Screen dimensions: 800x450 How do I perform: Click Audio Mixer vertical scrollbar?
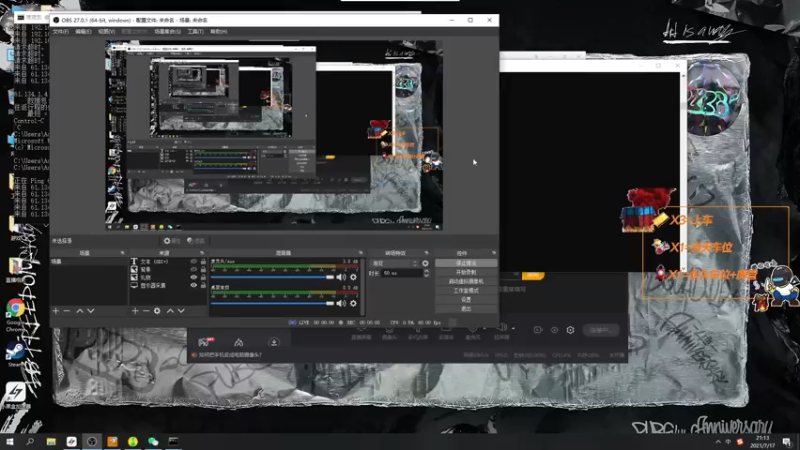pos(363,286)
